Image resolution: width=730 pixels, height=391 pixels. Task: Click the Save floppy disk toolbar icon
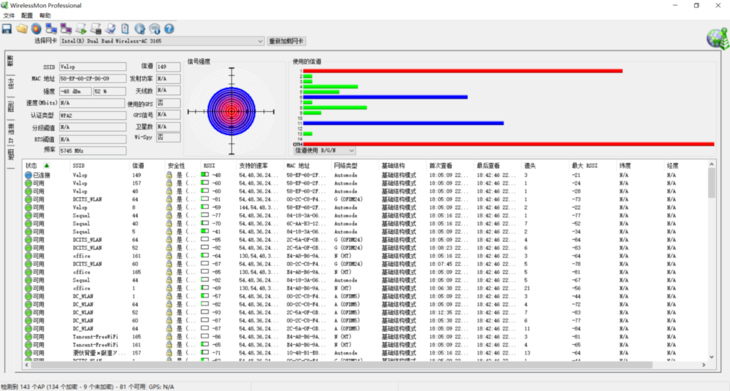[7, 29]
